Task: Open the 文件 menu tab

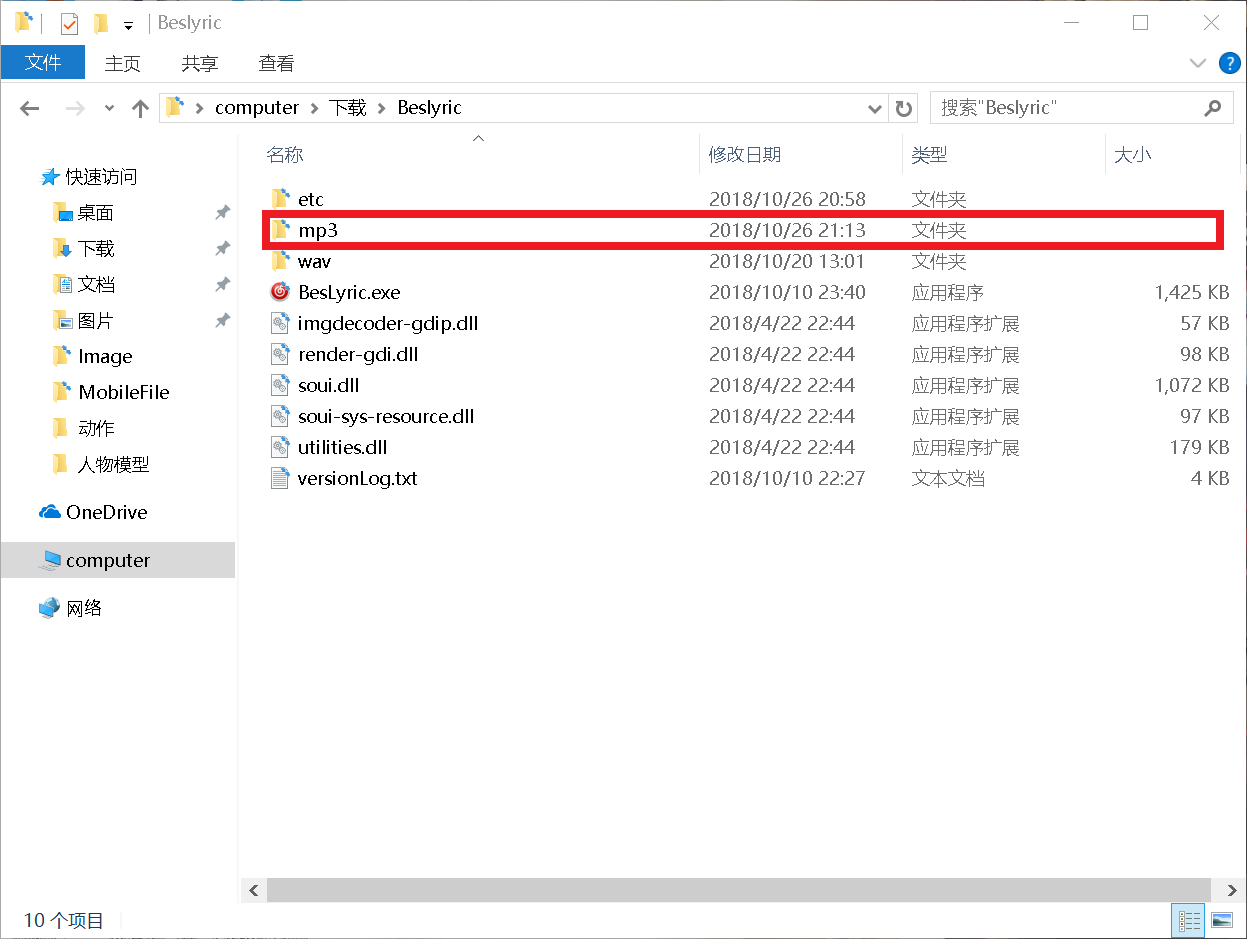Action: coord(43,63)
